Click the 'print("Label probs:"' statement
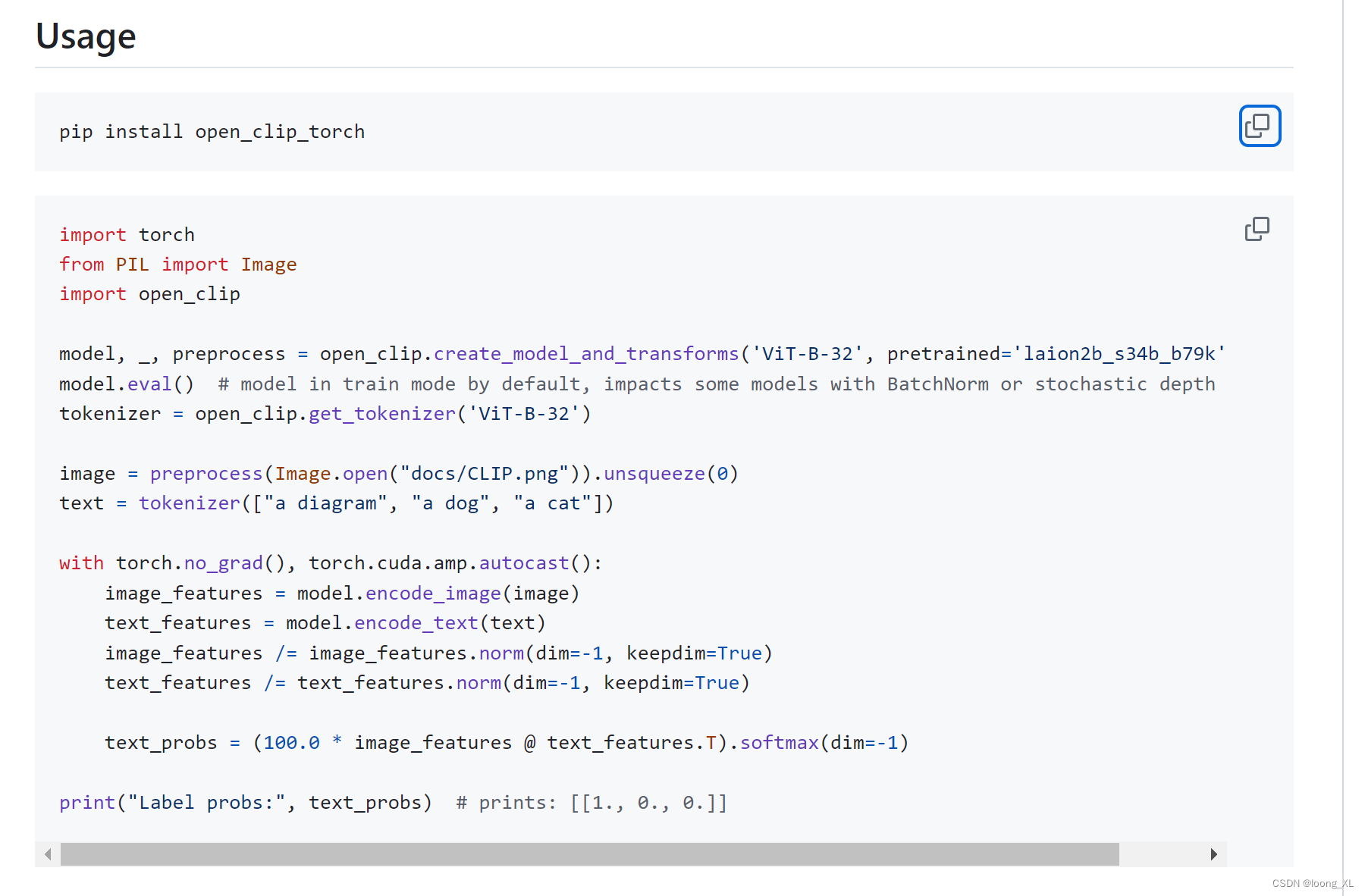Screen dimensions: 1365x896 pyautogui.click(x=245, y=803)
